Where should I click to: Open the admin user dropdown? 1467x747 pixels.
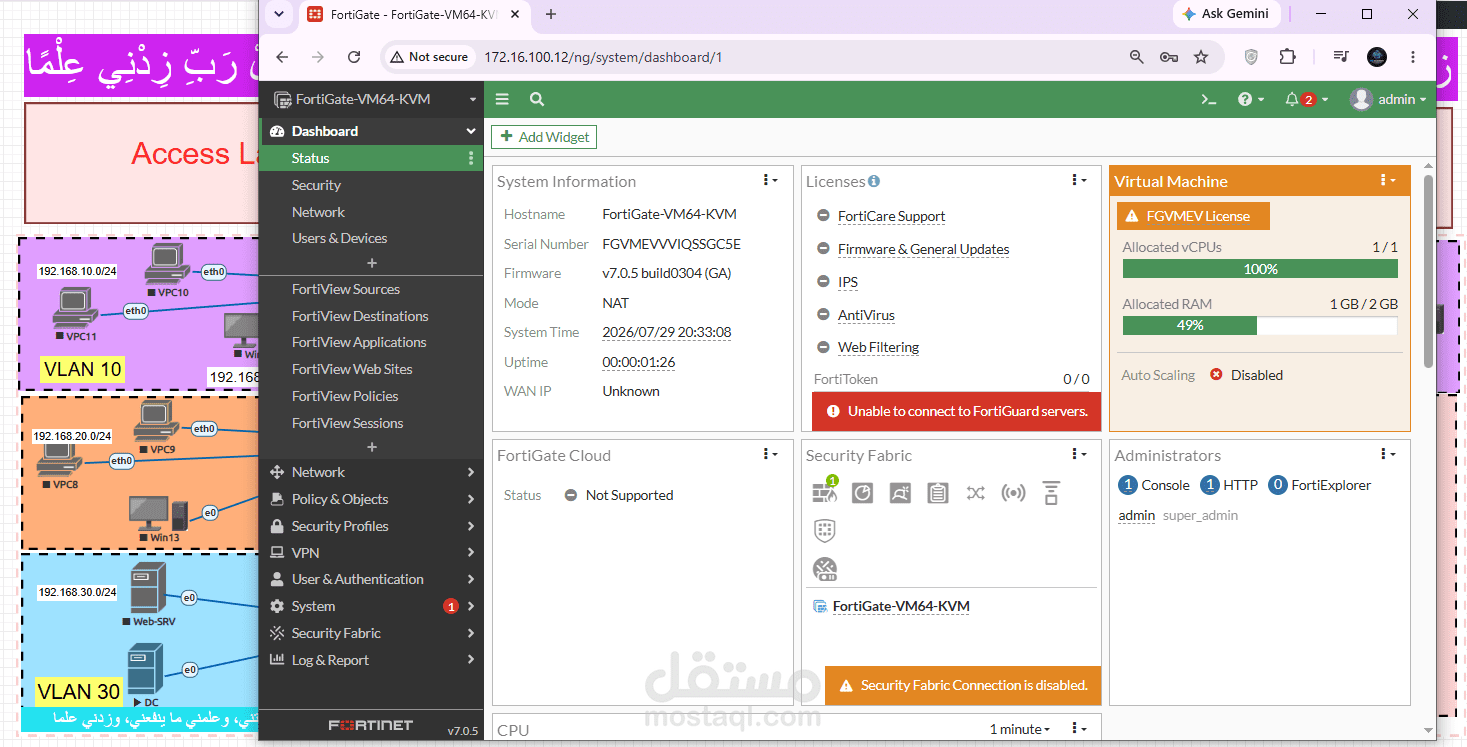click(1388, 99)
